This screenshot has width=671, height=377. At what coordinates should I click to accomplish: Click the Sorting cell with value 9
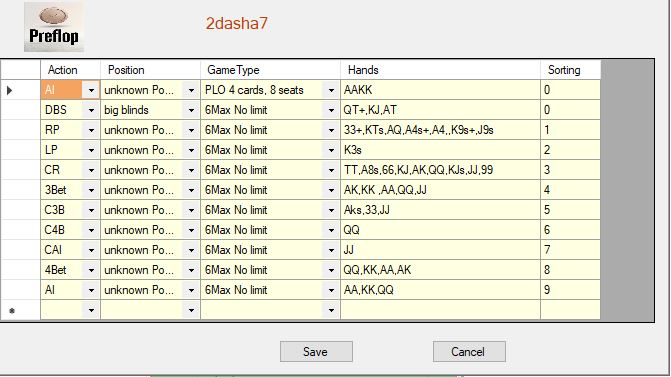coord(570,290)
